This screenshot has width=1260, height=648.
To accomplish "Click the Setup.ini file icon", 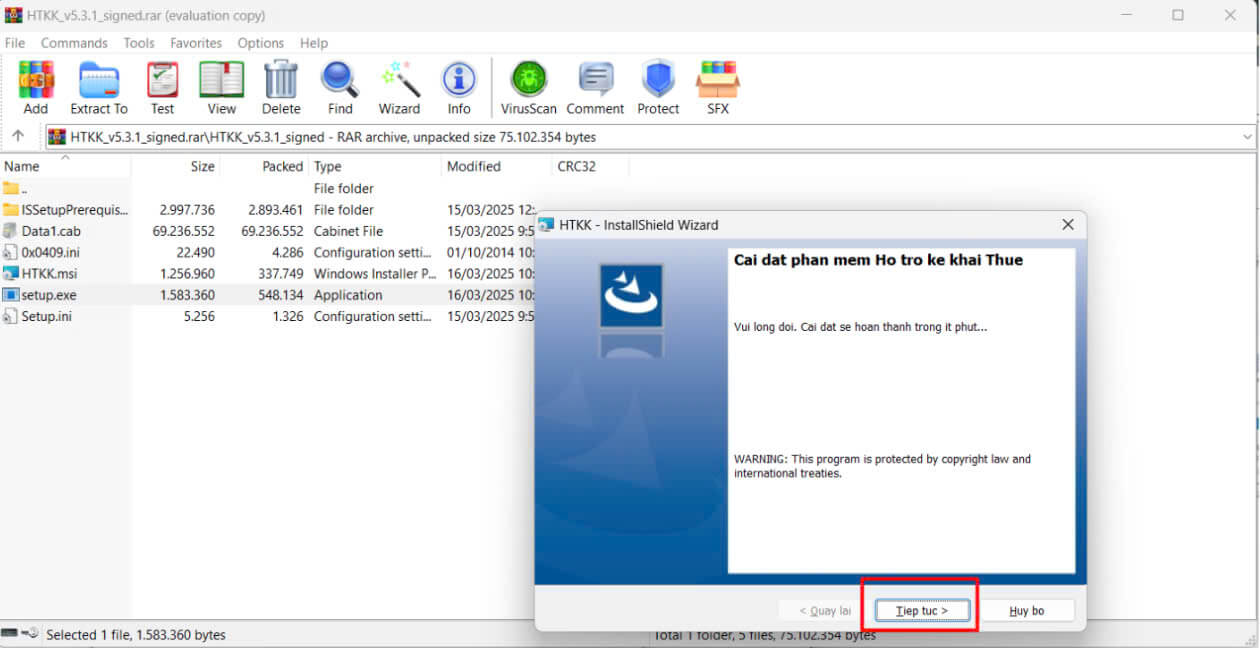I will click(x=11, y=316).
